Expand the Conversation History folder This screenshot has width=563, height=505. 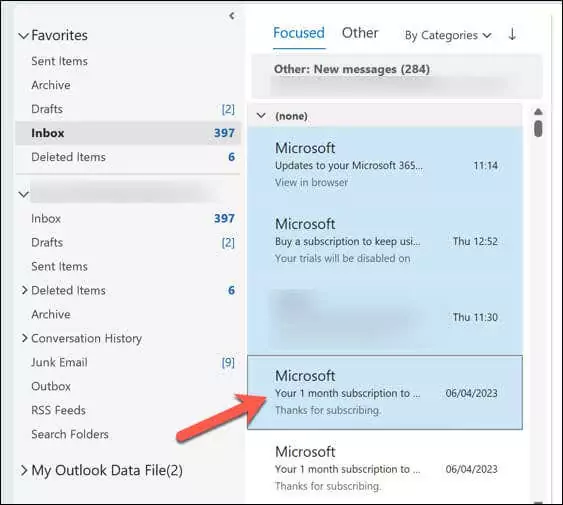pos(24,338)
